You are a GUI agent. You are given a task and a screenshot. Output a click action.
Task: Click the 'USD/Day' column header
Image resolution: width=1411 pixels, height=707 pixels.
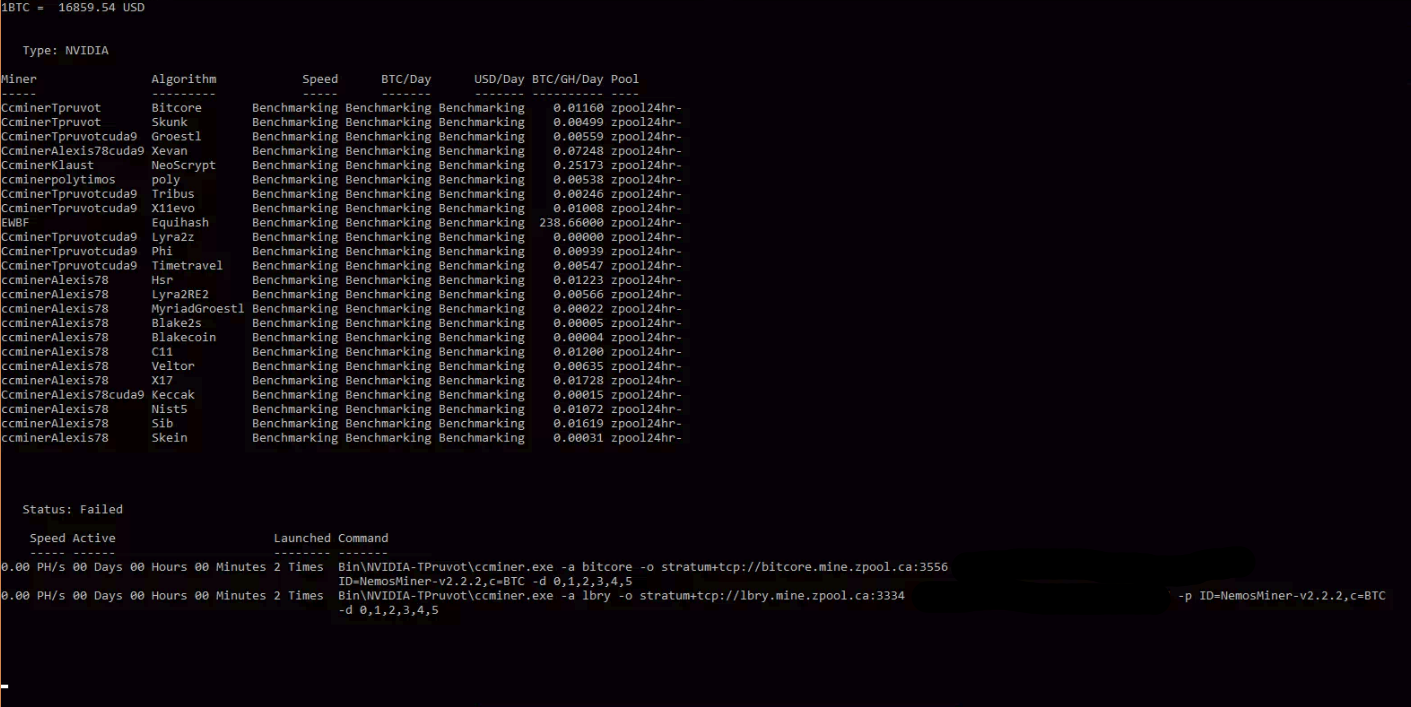coord(499,79)
